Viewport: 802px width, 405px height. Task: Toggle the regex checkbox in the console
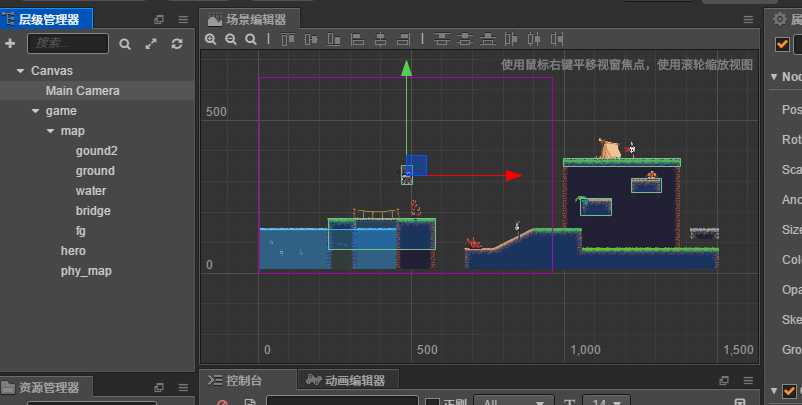(x=432, y=402)
